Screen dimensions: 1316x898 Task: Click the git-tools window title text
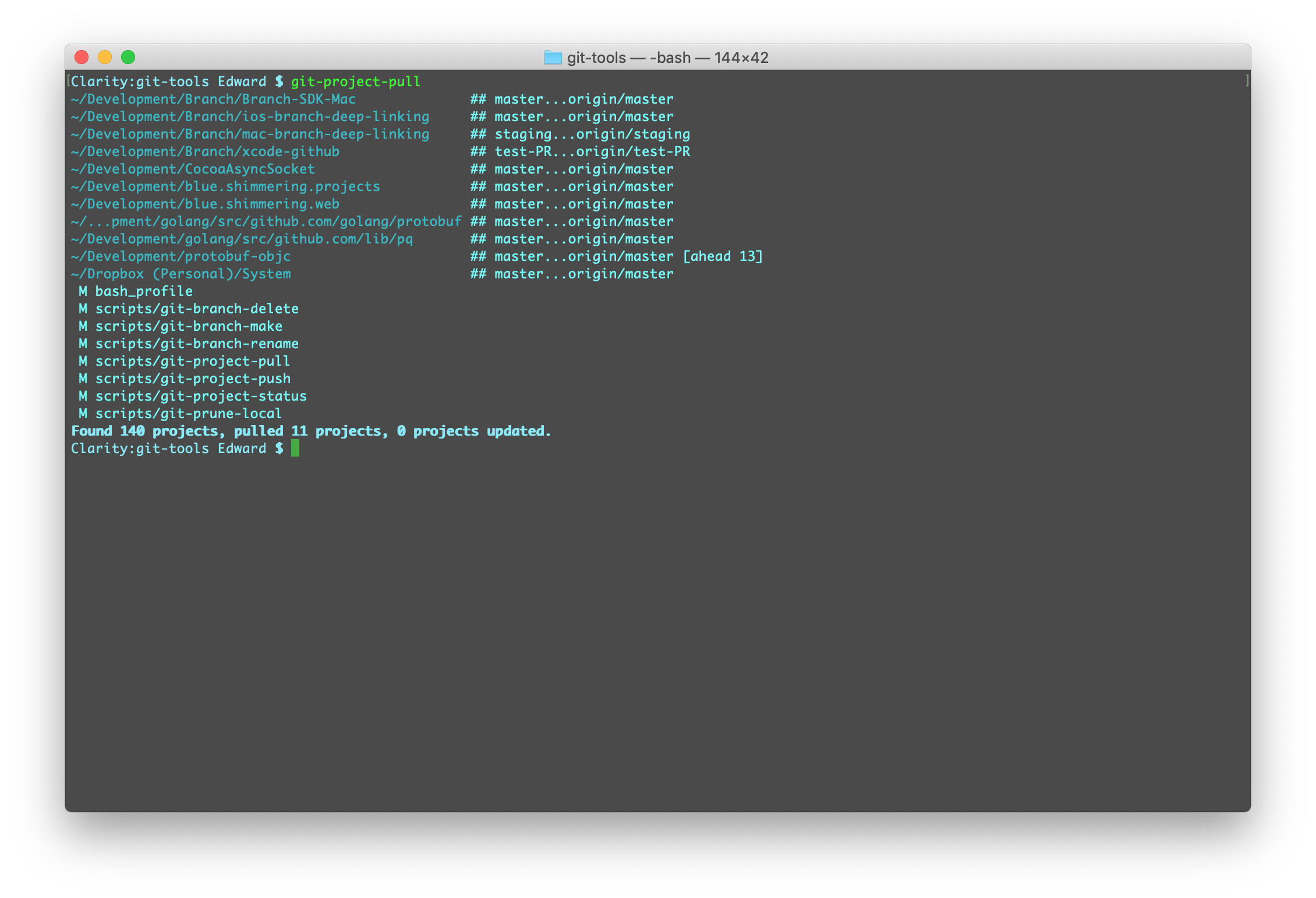667,58
